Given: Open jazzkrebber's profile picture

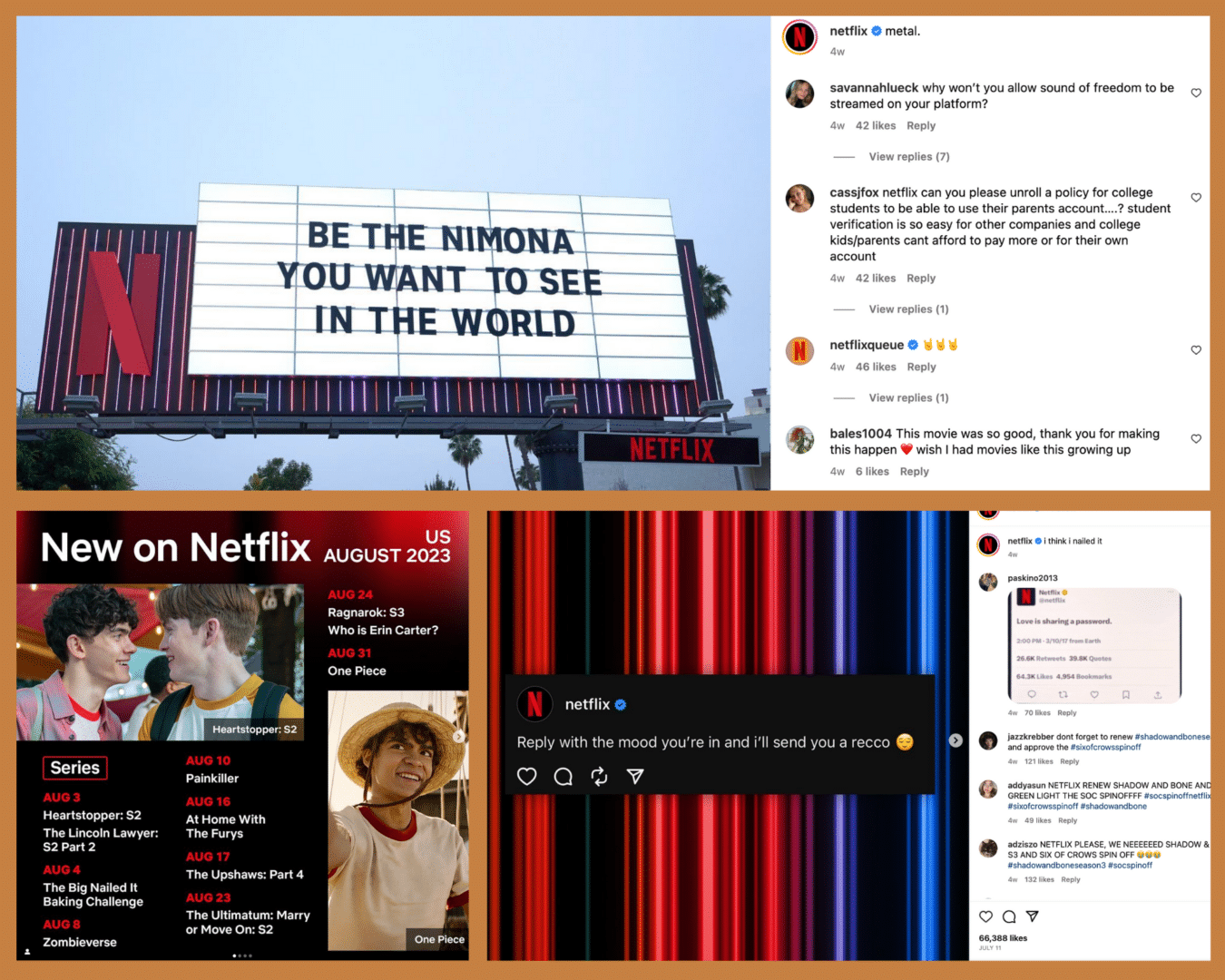Looking at the screenshot, I should pyautogui.click(x=988, y=740).
